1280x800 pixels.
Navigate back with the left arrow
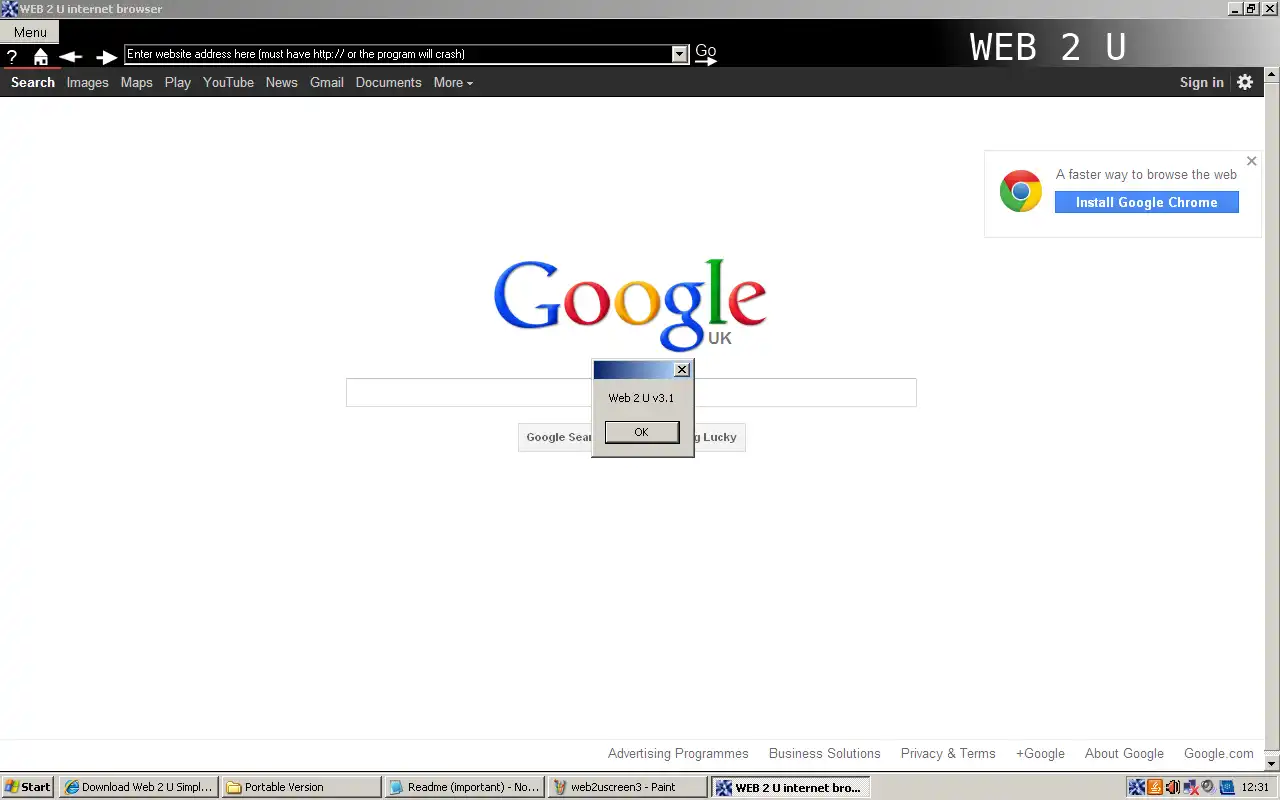pyautogui.click(x=70, y=57)
